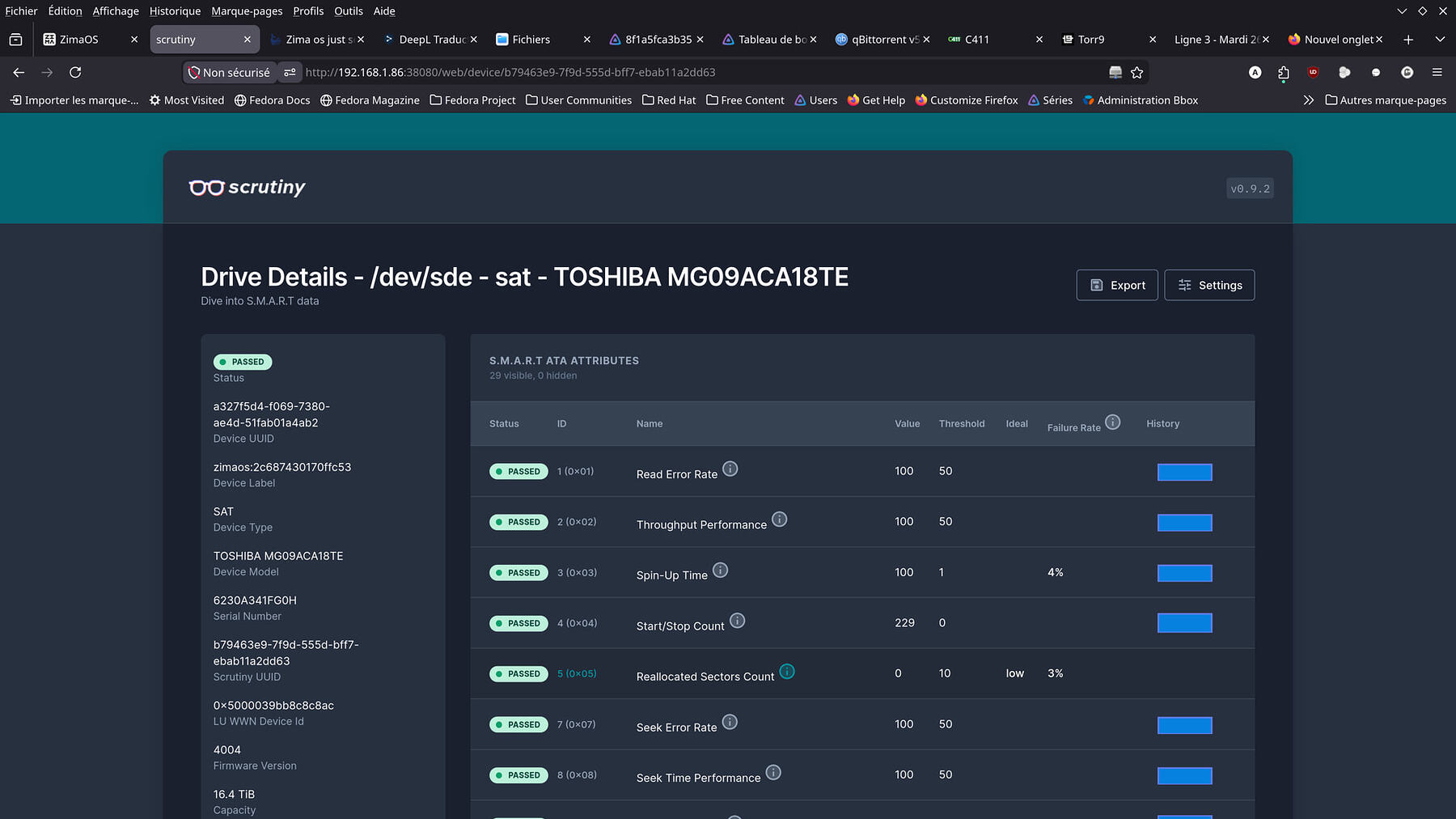The image size is (1456, 819).
Task: Show more bookmarks chevron
Action: pyautogui.click(x=1308, y=100)
